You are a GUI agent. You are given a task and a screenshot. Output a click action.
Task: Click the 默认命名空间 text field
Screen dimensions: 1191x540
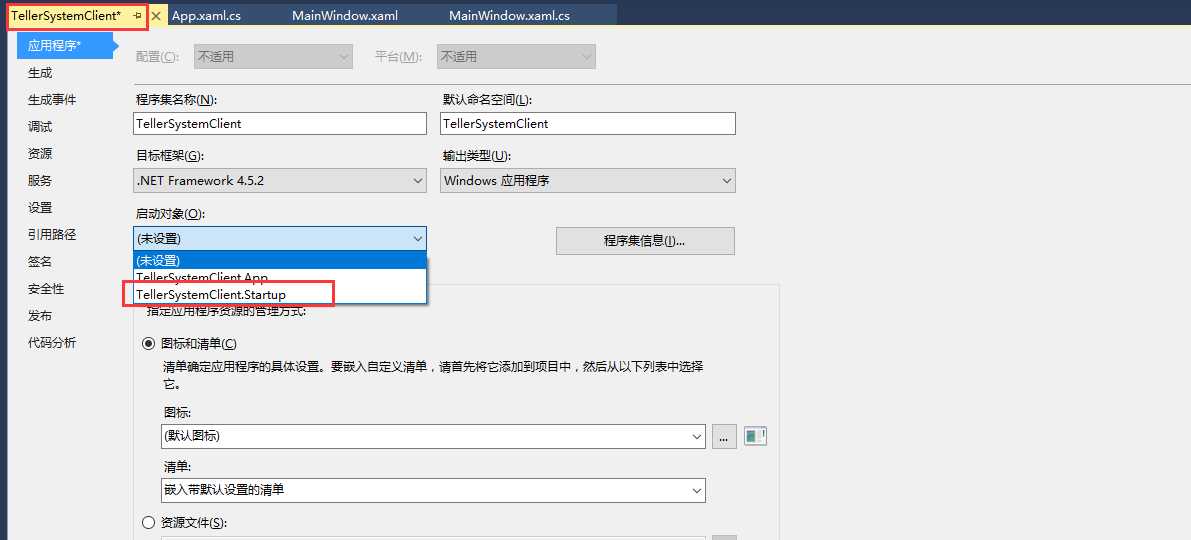[x=588, y=124]
